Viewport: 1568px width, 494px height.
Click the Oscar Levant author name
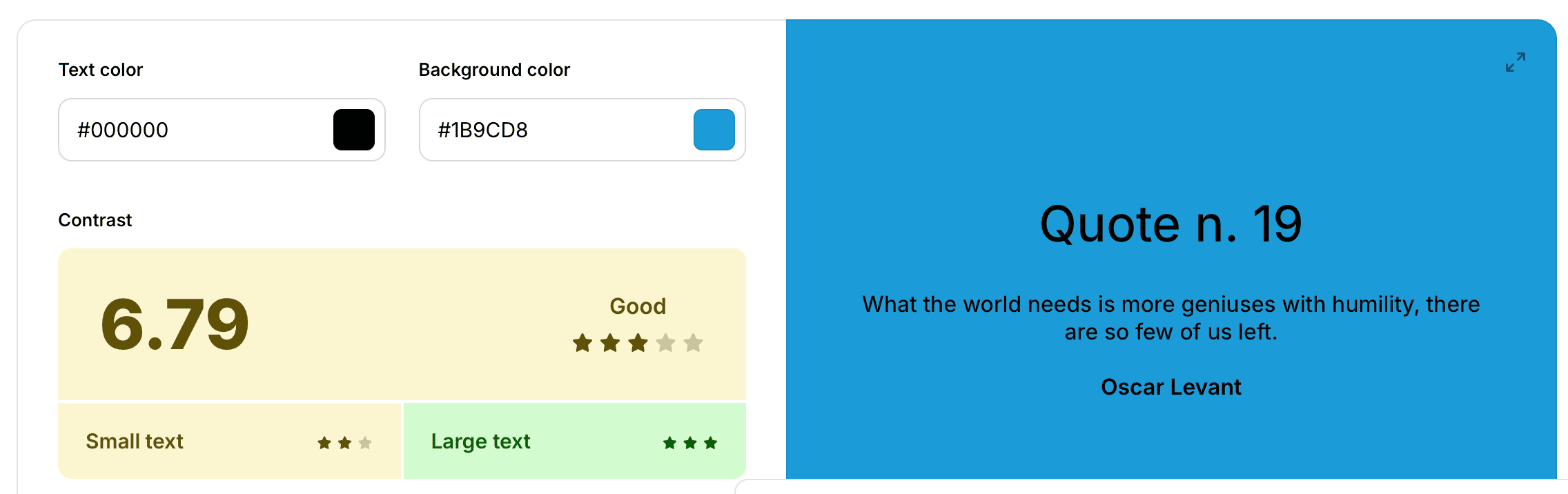1170,387
